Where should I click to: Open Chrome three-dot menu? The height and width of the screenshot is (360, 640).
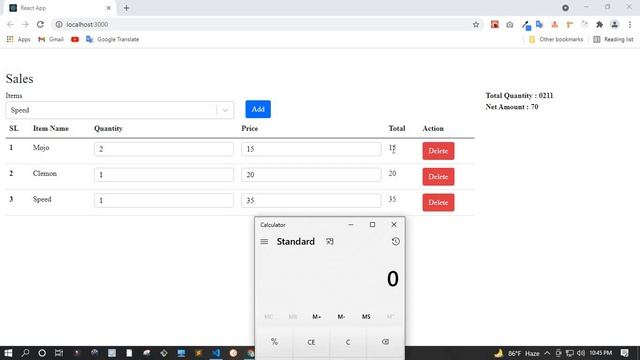[x=630, y=24]
